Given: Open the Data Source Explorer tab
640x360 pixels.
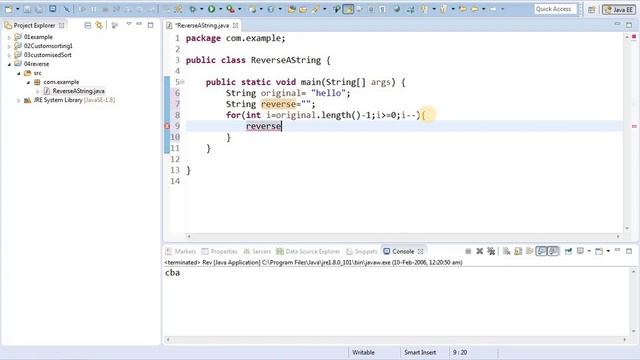Looking at the screenshot, I should coord(308,251).
